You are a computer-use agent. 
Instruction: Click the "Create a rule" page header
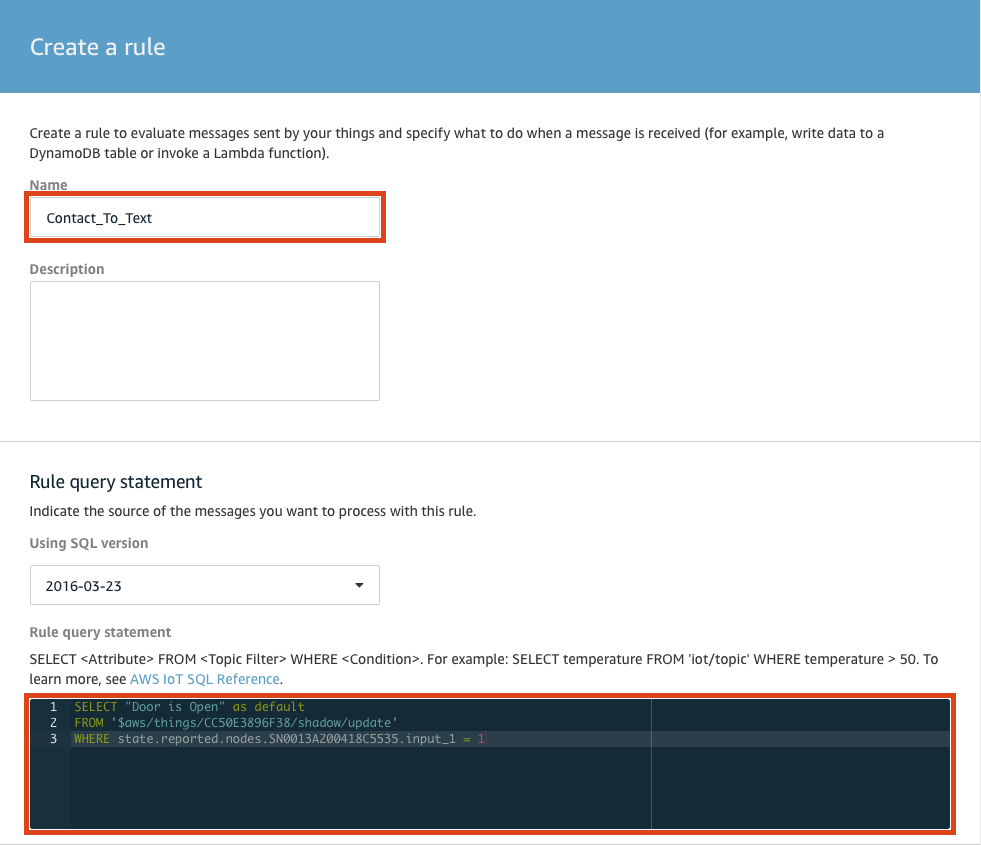[x=98, y=47]
